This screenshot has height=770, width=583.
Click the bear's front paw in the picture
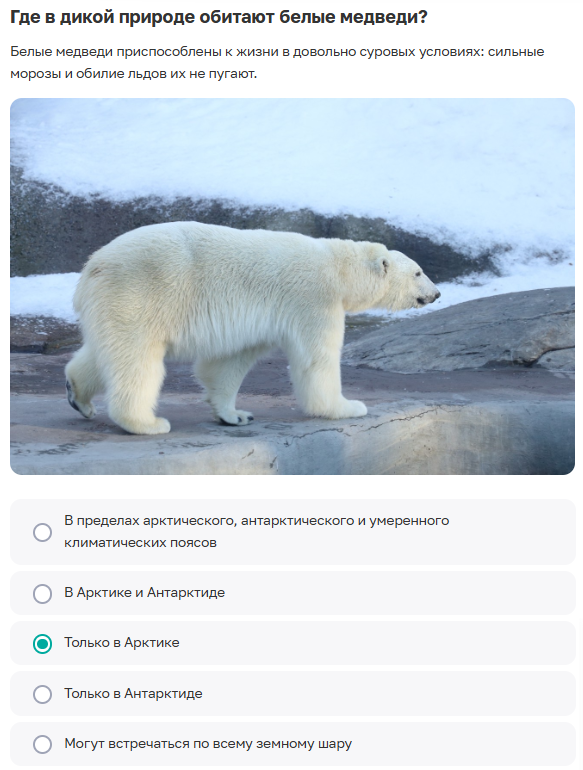tap(236, 416)
